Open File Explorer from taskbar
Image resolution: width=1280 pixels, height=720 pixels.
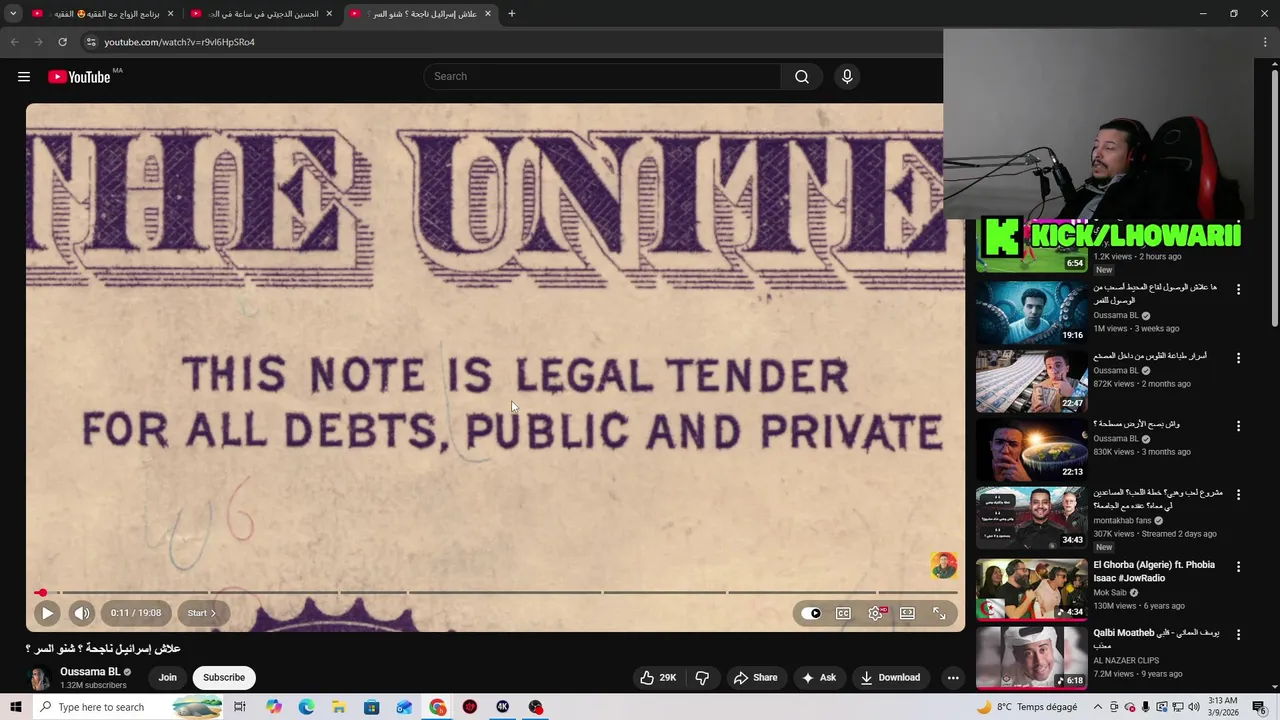pyautogui.click(x=339, y=707)
